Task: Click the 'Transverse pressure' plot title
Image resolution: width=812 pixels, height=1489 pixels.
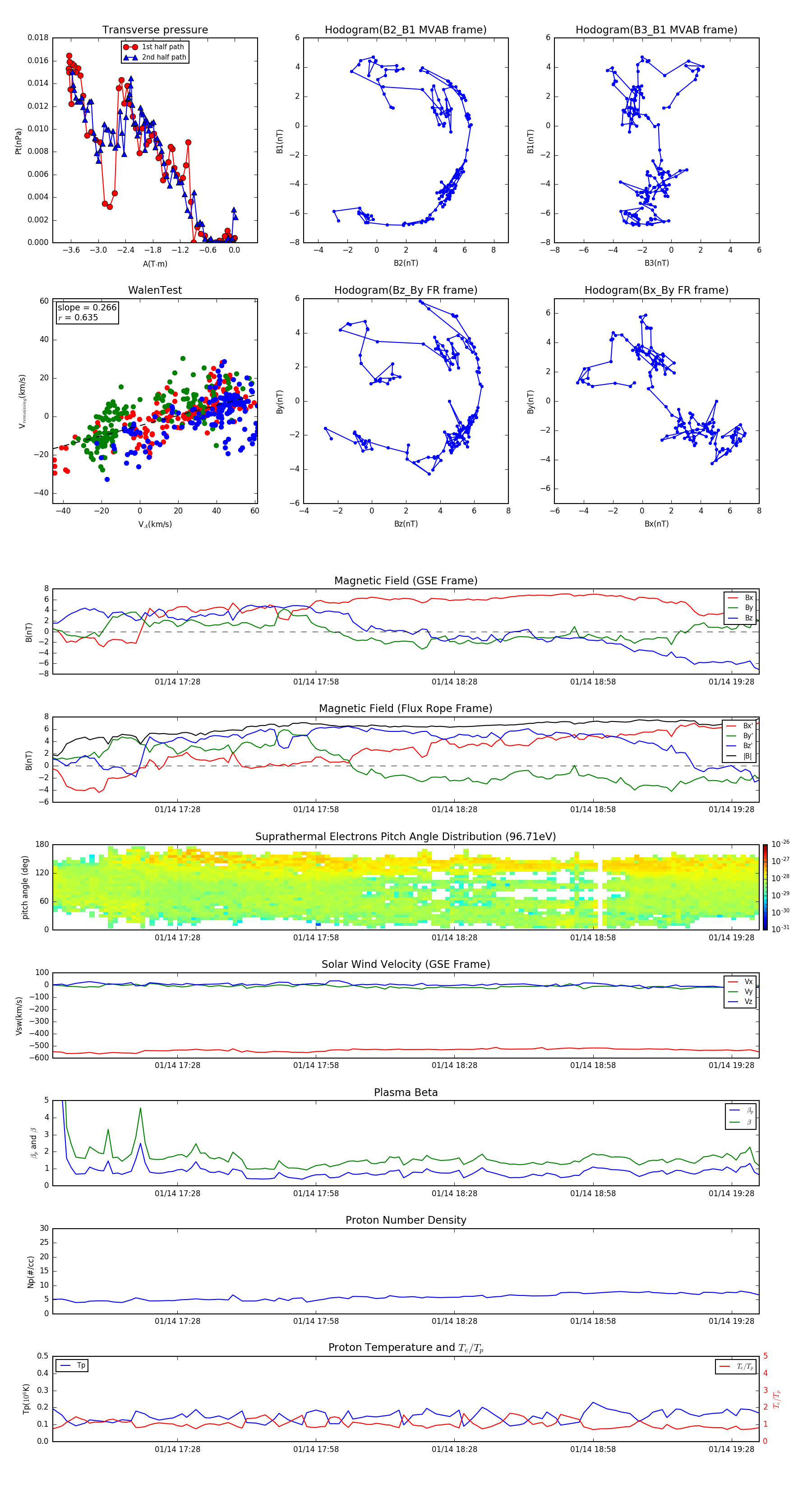Action: tap(155, 30)
